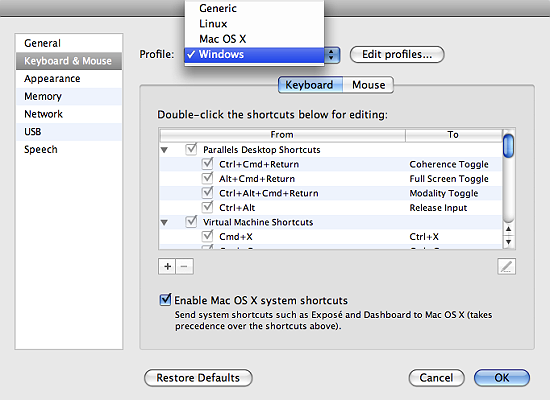Click the Profile popup stepper arrows
The image size is (550, 400).
331,55
